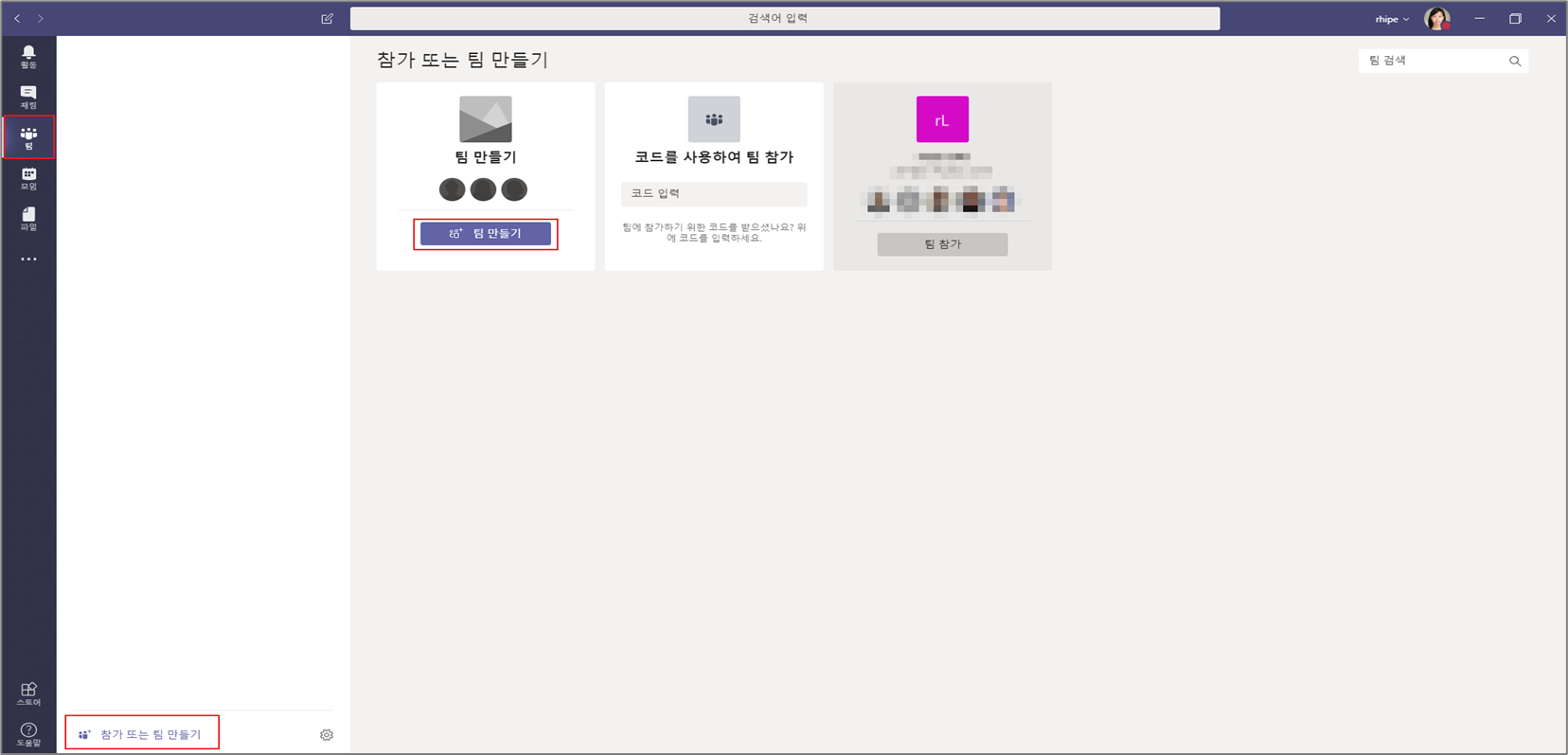Open the profile avatar picture

pyautogui.click(x=1437, y=19)
